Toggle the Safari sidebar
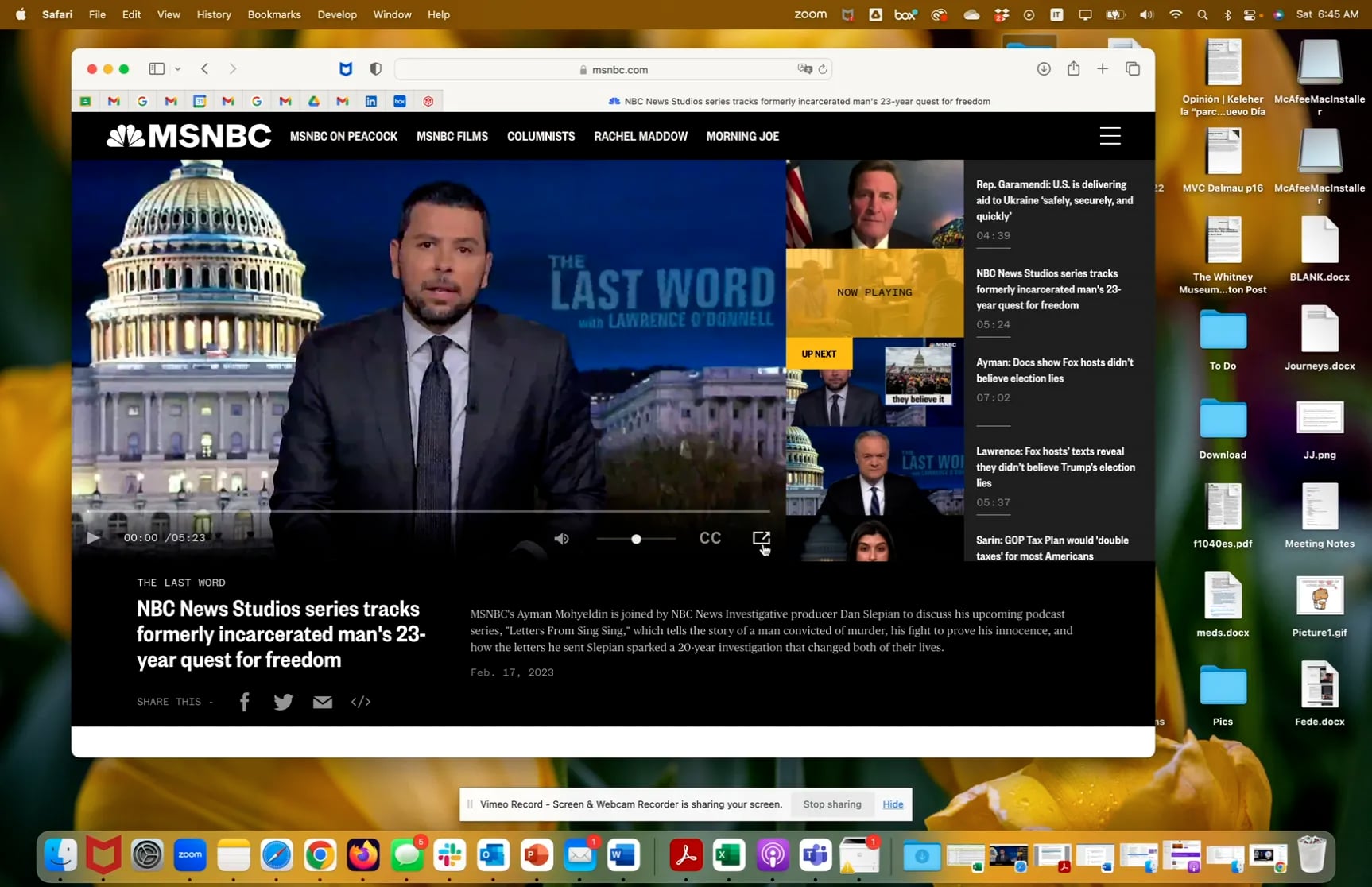Viewport: 1372px width, 887px height. [157, 69]
